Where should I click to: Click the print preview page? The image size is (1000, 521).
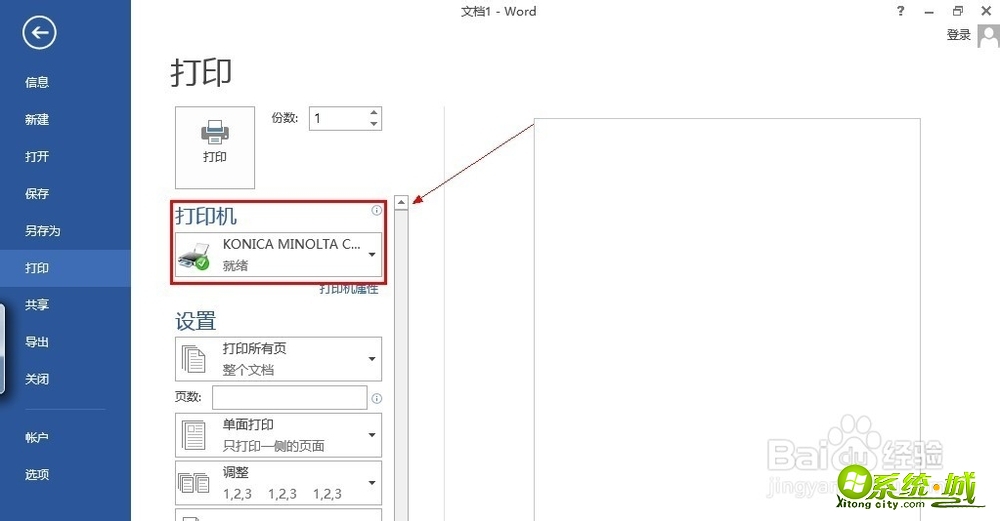coord(727,319)
